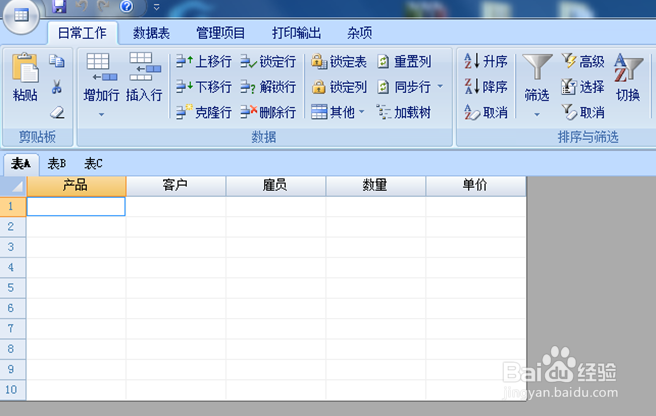
Task: Select row header 8
Action: (x=13, y=349)
